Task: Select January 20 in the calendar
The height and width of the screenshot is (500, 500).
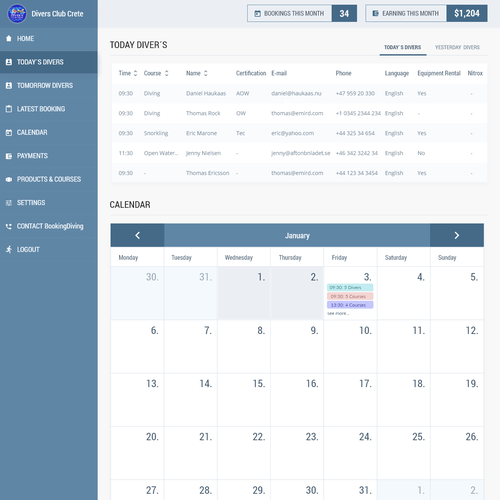Action: point(137,453)
